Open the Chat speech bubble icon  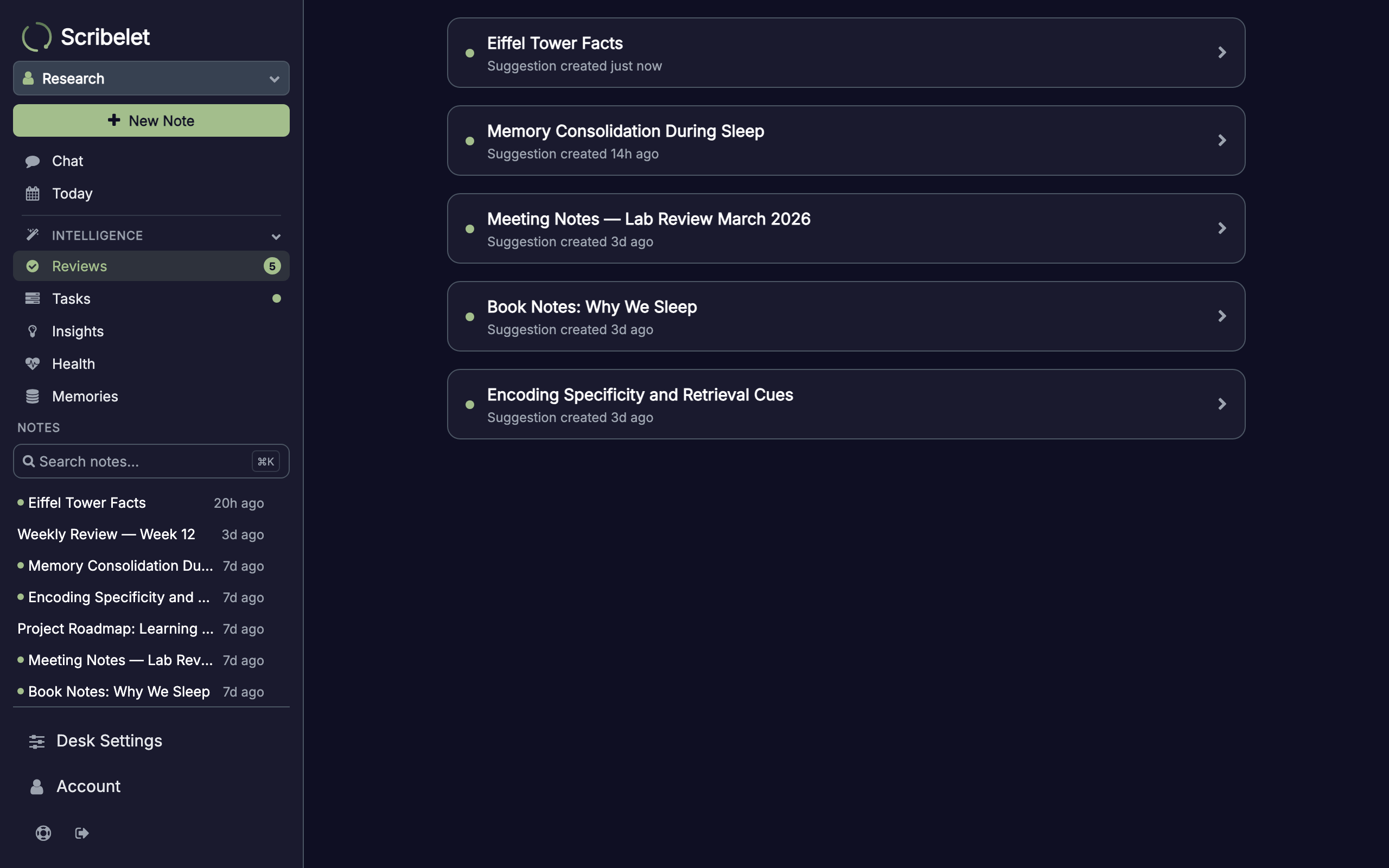click(x=33, y=161)
